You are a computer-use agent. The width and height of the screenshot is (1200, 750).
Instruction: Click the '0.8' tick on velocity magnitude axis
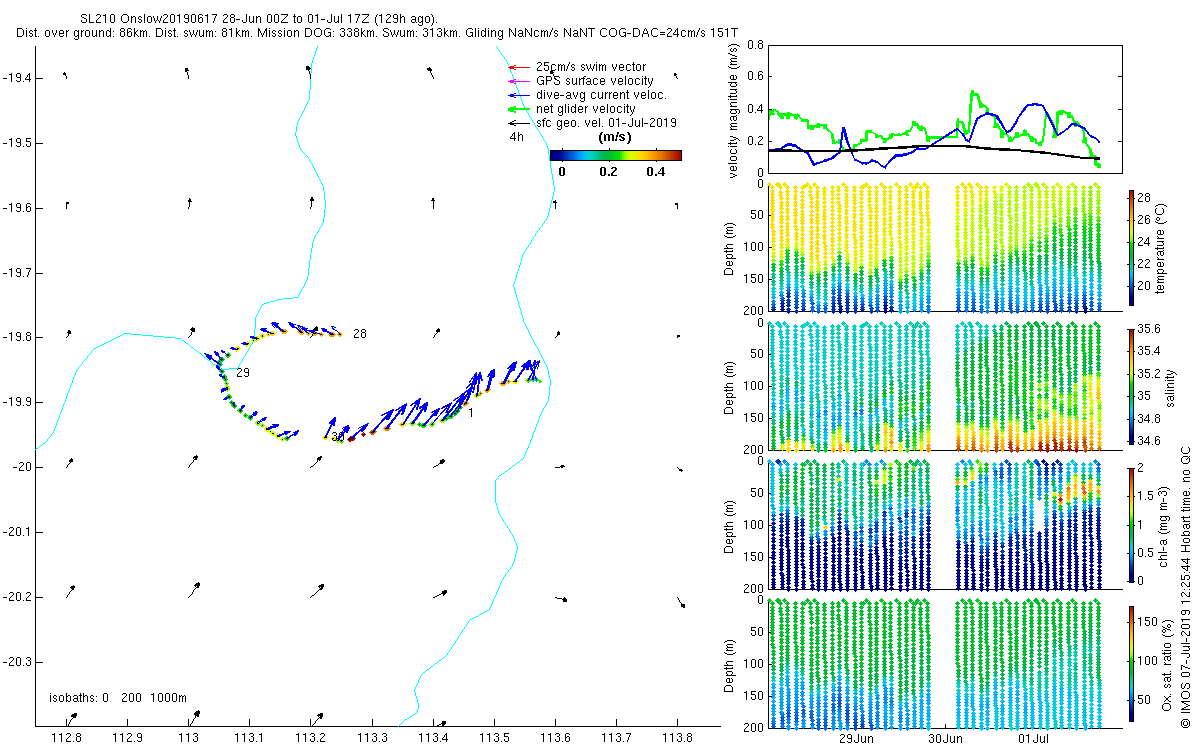pyautogui.click(x=755, y=45)
